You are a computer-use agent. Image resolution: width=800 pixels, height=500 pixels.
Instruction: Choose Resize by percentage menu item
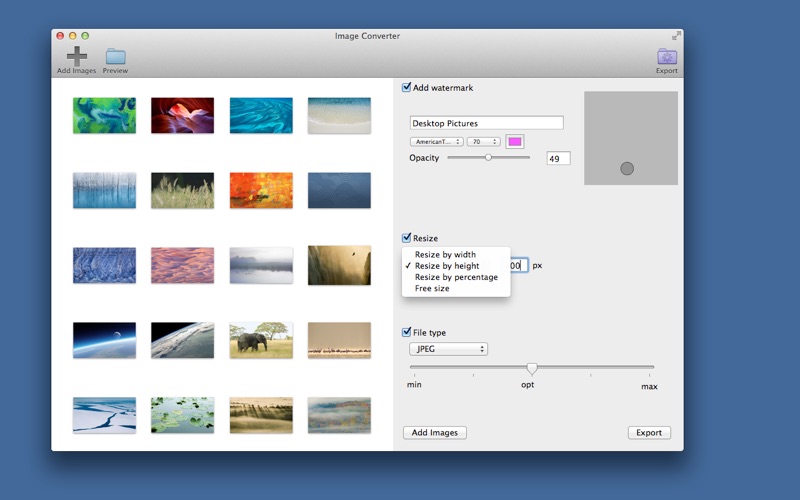pos(456,277)
